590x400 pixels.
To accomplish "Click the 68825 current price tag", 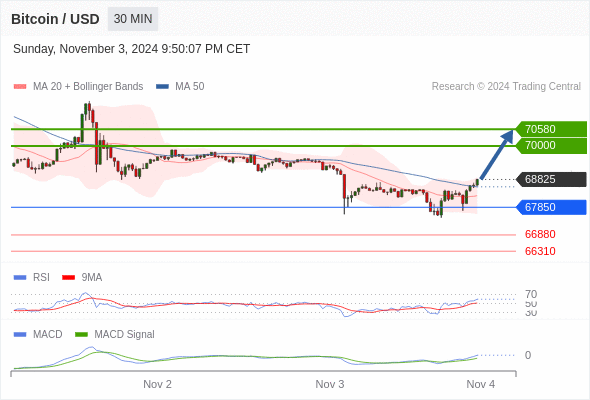I will point(551,179).
